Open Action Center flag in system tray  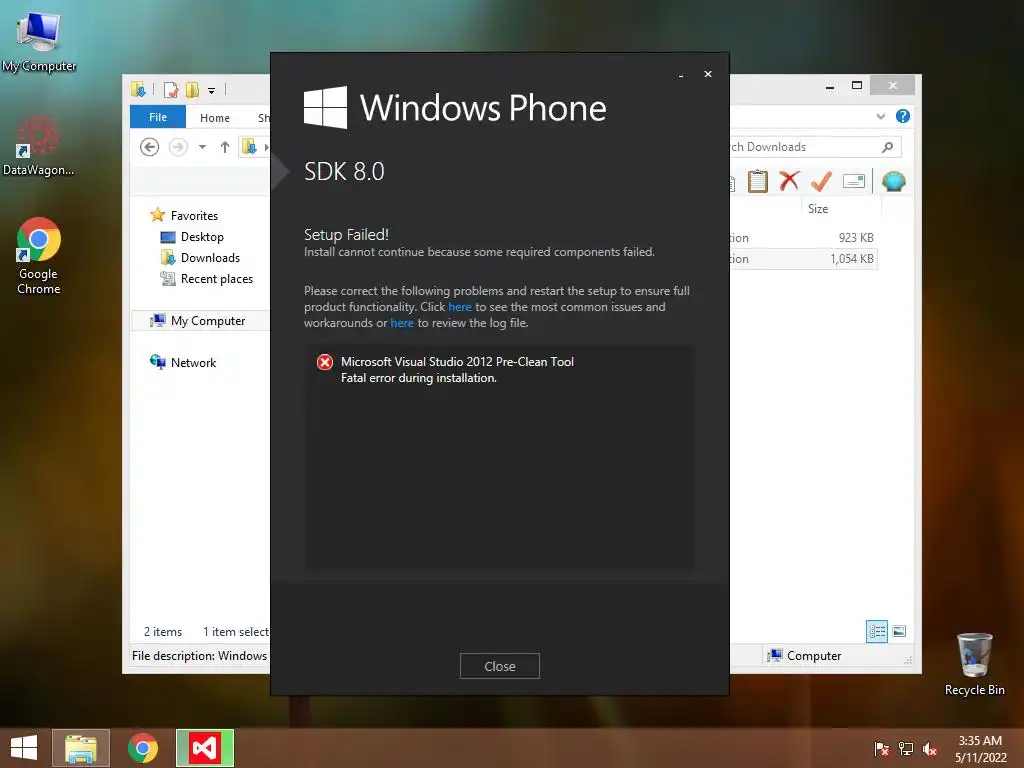[881, 749]
